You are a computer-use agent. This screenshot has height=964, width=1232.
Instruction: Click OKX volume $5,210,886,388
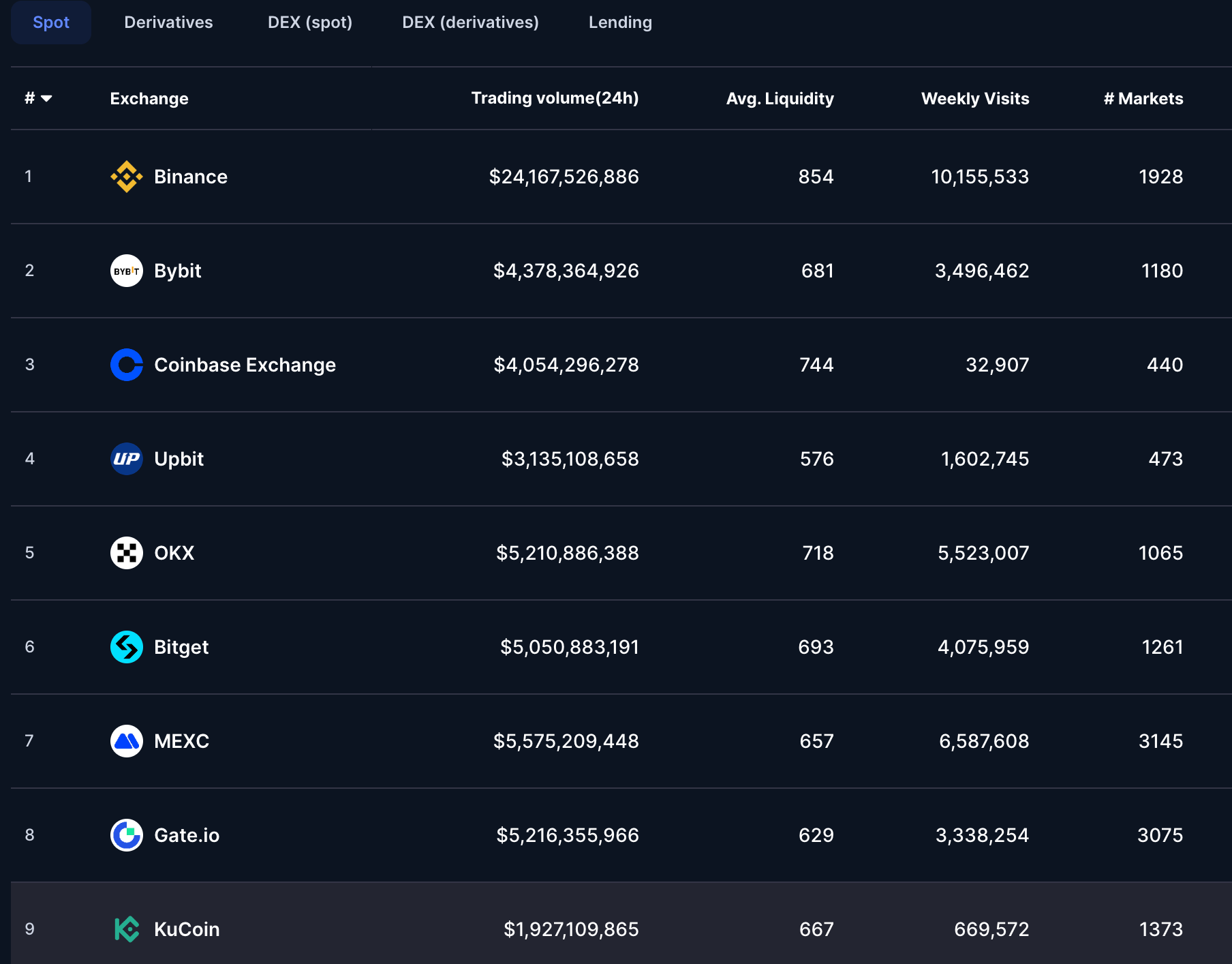click(568, 553)
